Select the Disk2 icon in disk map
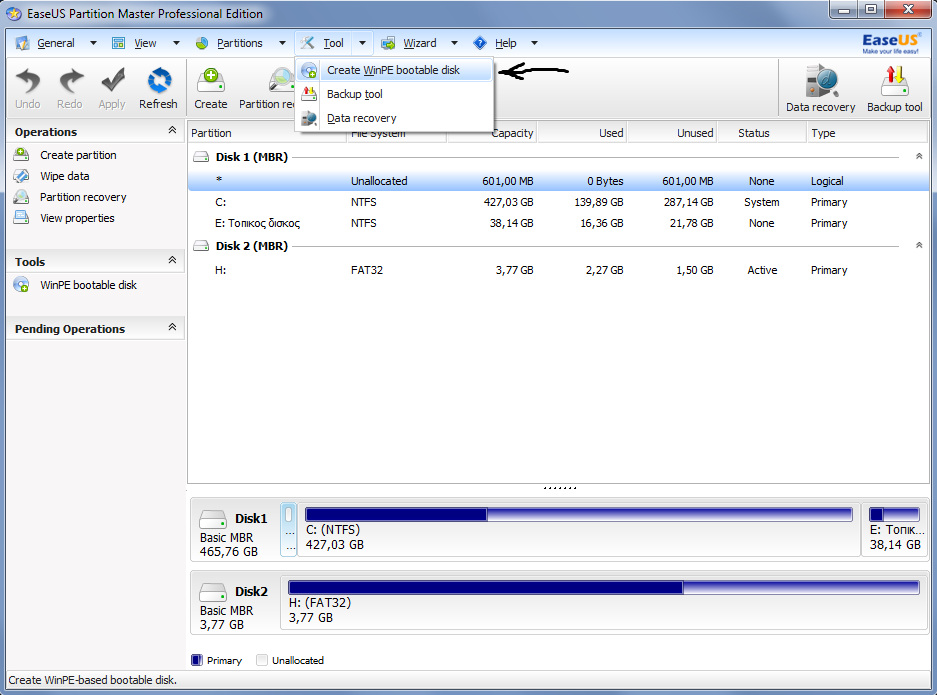The width and height of the screenshot is (937, 695). pos(213,592)
